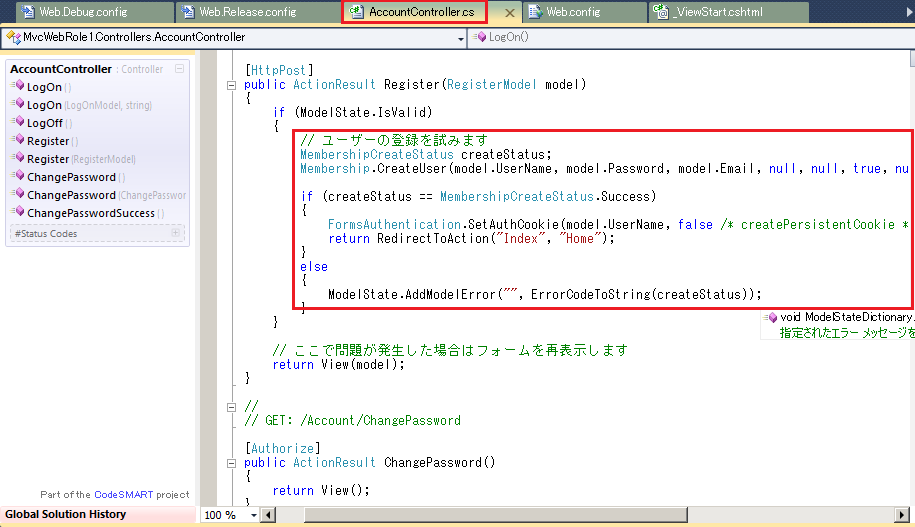The height and width of the screenshot is (527, 915).
Task: Open the Global Solution History panel
Action: point(66,514)
